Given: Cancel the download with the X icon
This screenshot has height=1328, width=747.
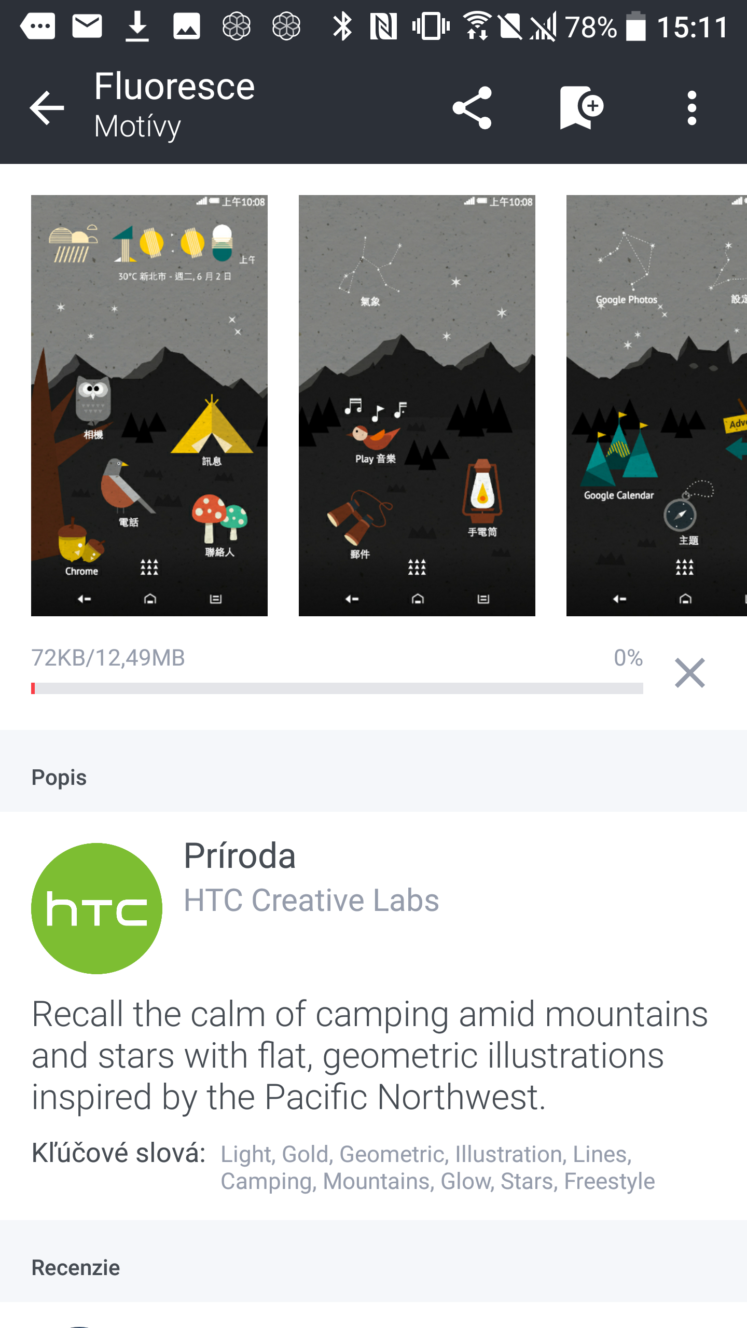Looking at the screenshot, I should [690, 673].
